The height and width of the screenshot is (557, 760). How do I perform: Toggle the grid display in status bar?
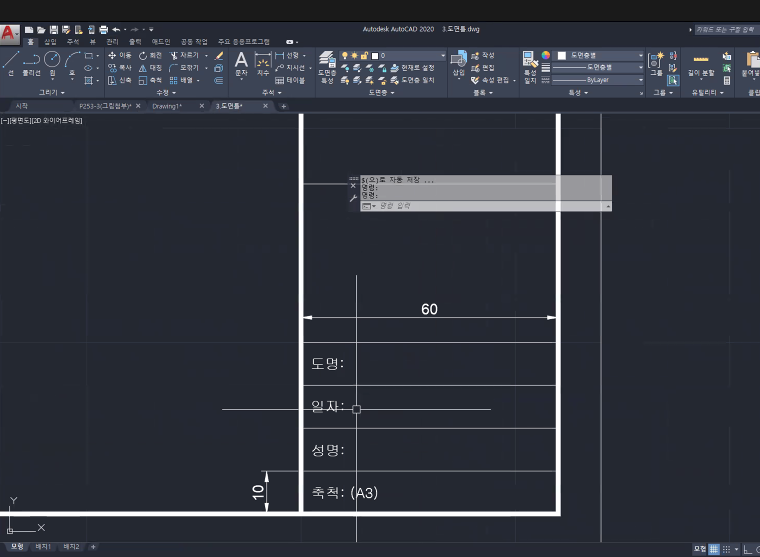pos(713,549)
